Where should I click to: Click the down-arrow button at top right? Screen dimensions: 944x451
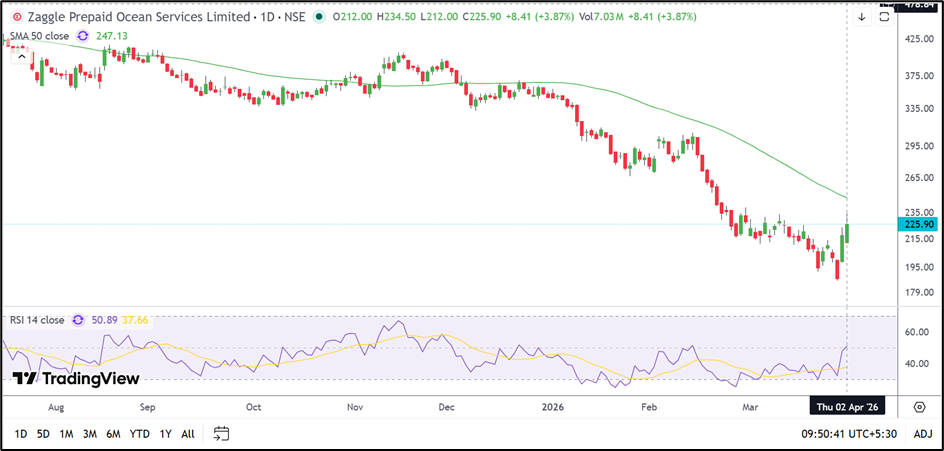pos(862,17)
